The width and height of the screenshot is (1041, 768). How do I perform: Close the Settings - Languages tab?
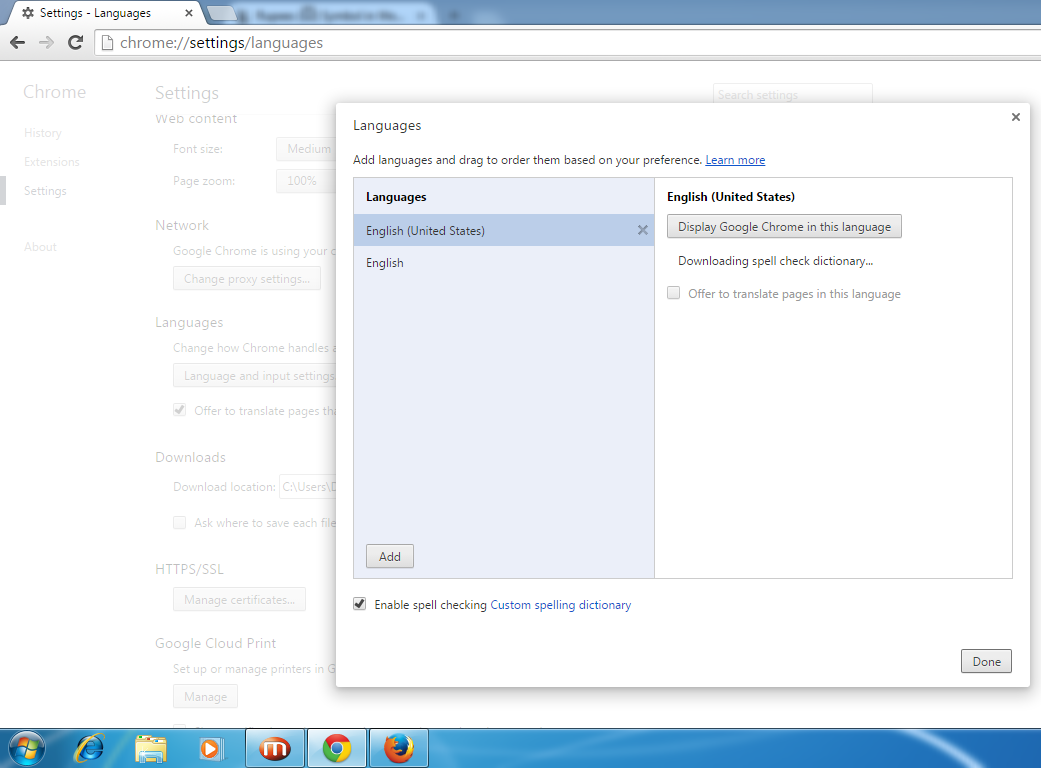[189, 13]
